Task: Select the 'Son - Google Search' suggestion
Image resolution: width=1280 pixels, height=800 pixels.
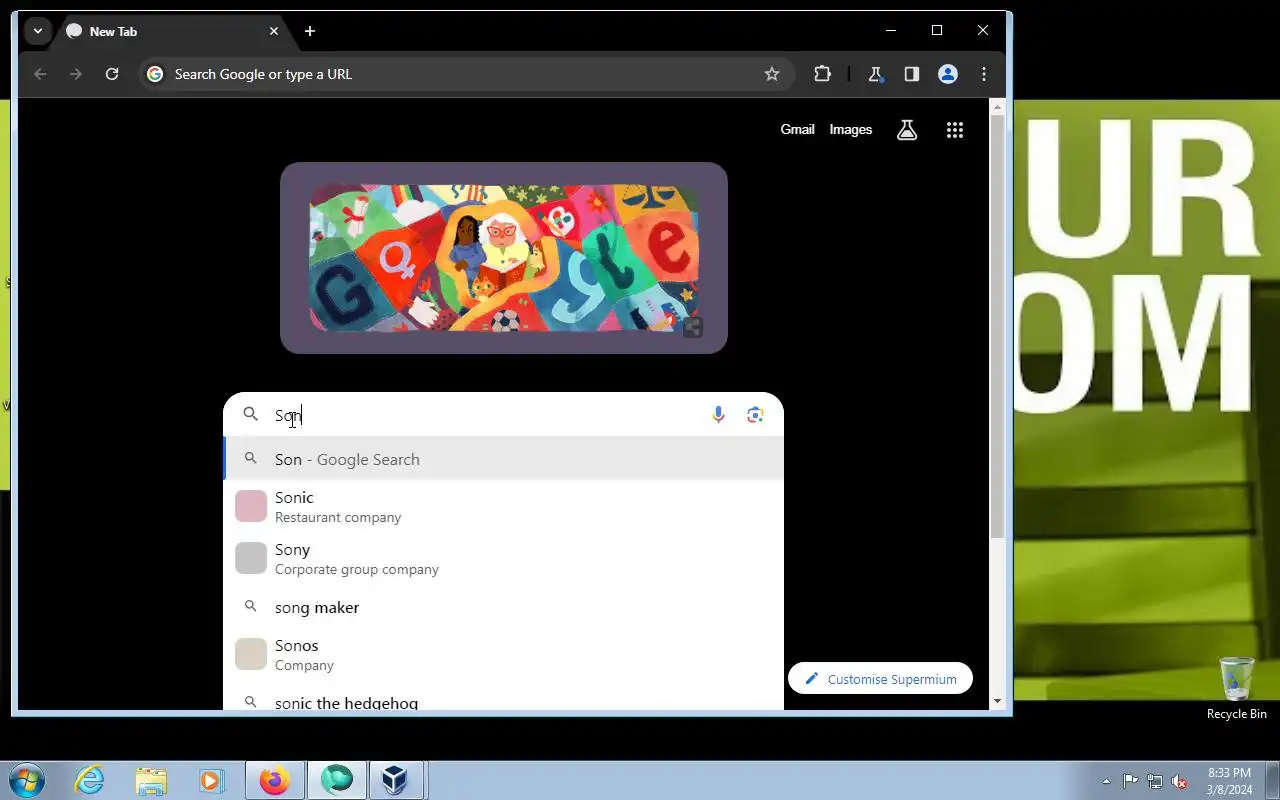Action: click(504, 459)
